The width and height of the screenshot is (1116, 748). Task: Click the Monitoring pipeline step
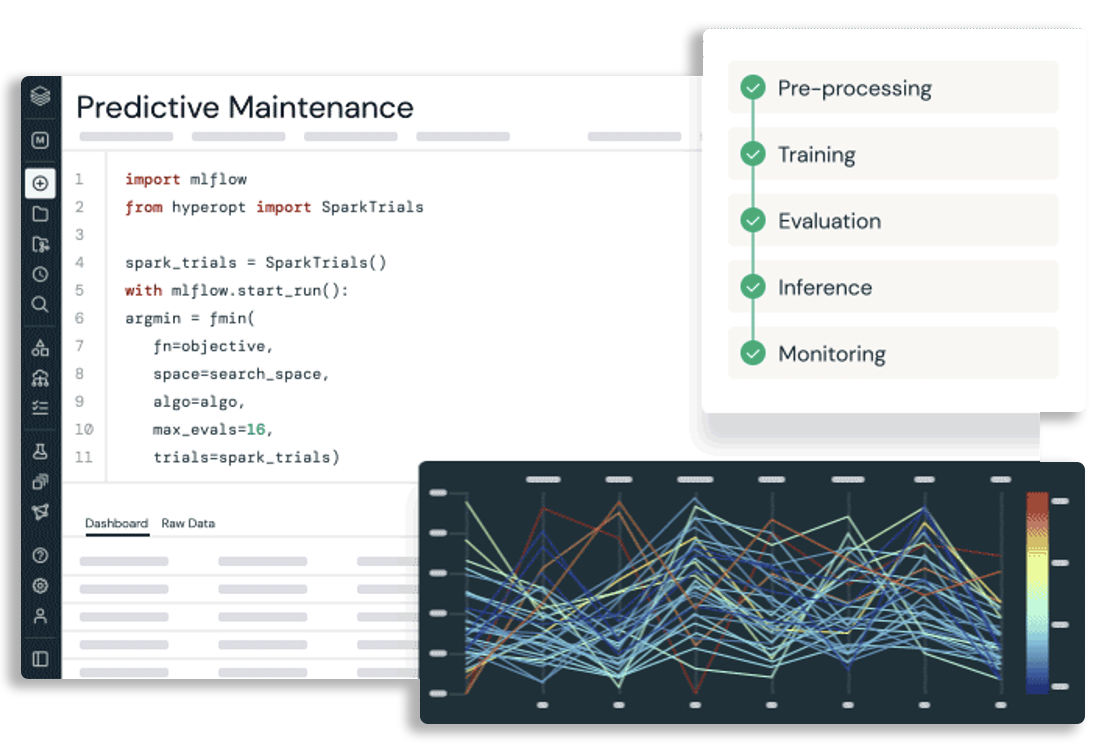click(893, 353)
